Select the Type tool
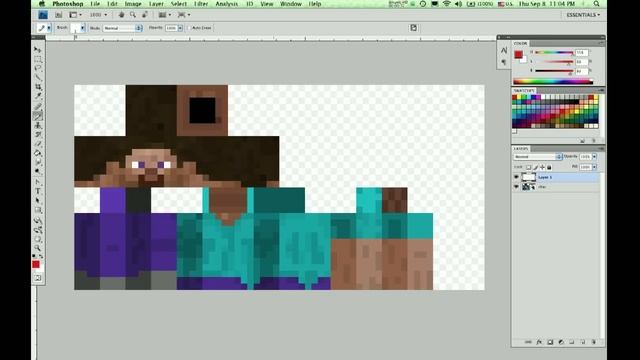This screenshot has width=640, height=360. 38,191
